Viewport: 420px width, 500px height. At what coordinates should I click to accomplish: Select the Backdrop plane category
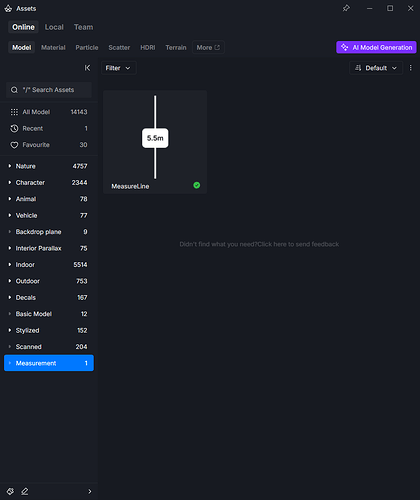point(49,232)
